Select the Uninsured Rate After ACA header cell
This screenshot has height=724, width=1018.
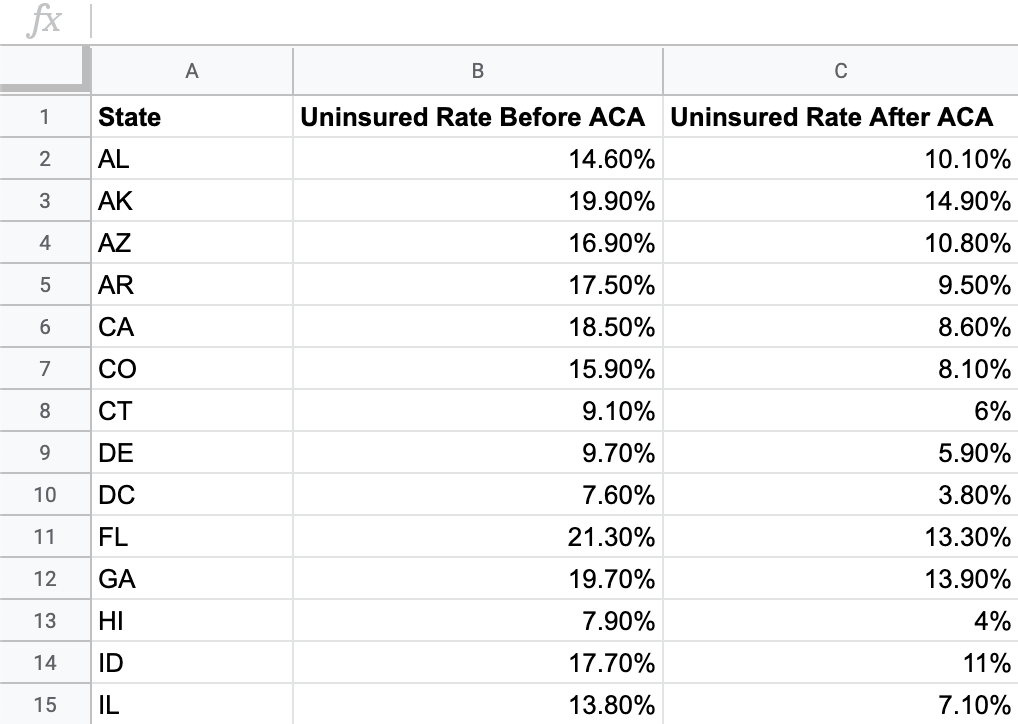(840, 117)
